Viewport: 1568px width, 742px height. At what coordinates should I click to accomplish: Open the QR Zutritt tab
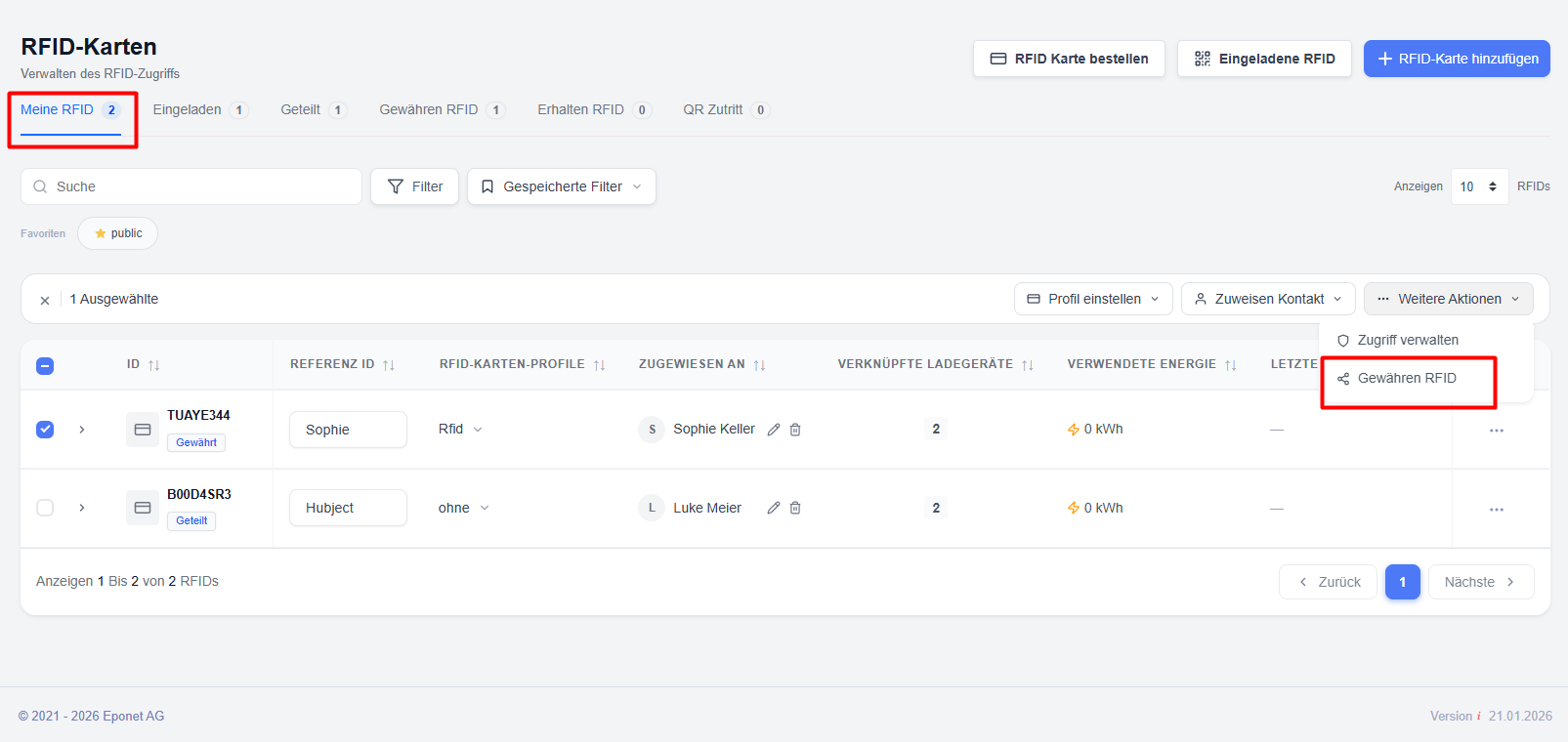pos(726,110)
